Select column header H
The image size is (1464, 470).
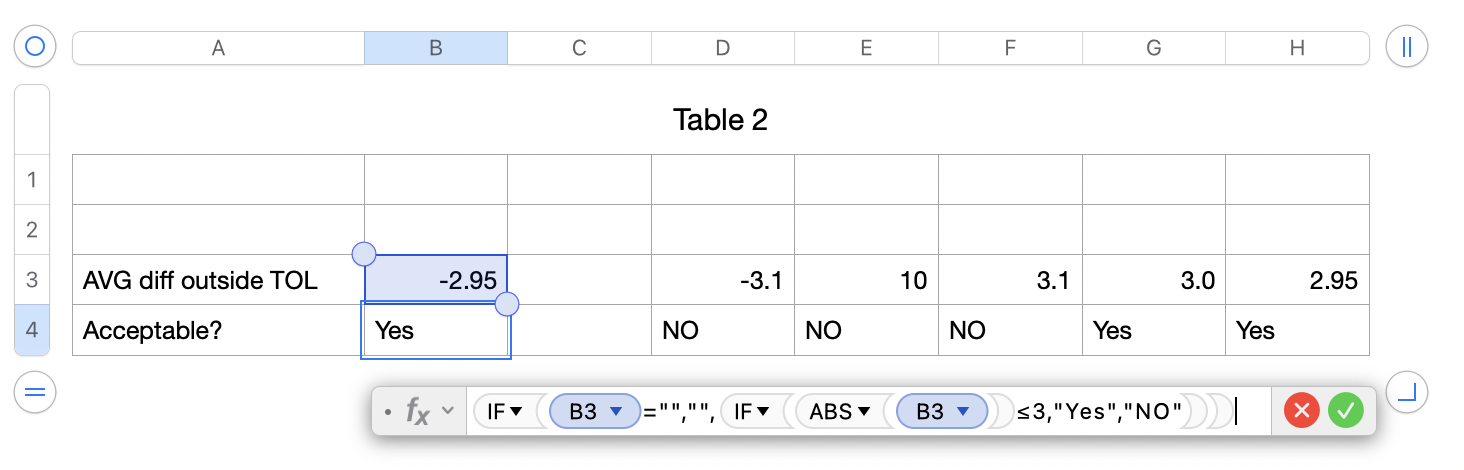(1297, 48)
